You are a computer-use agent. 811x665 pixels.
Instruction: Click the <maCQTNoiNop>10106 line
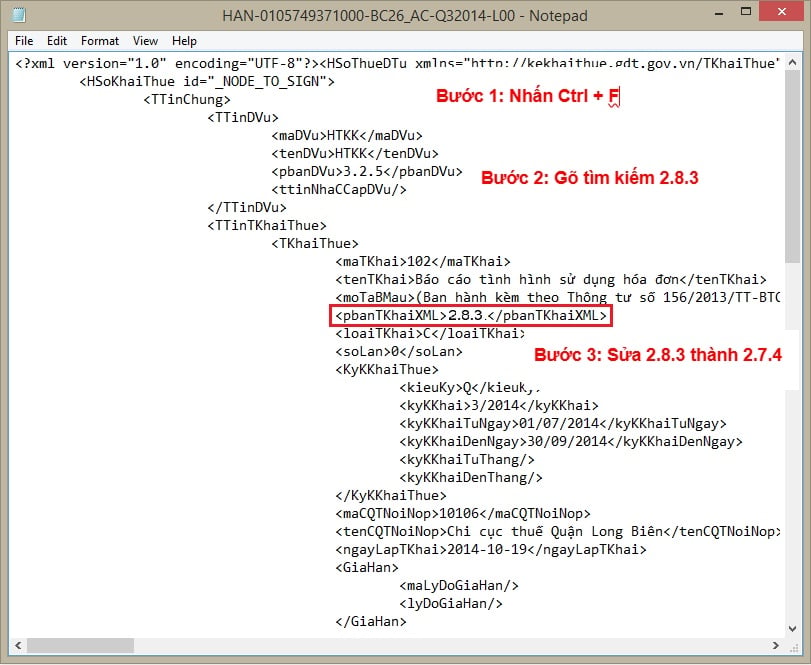tap(463, 514)
